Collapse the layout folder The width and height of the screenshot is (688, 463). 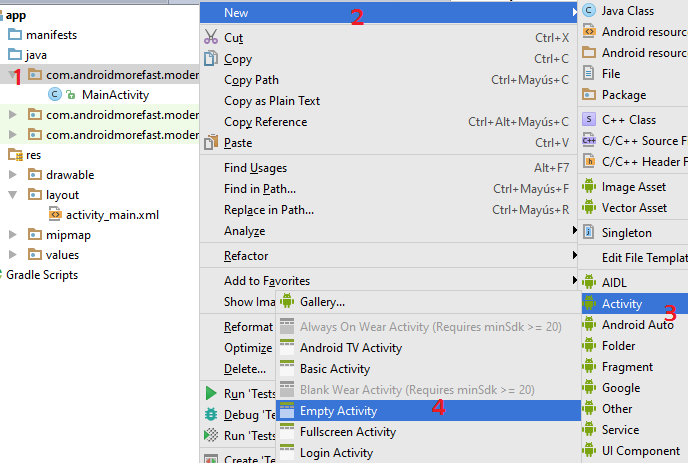coord(12,194)
